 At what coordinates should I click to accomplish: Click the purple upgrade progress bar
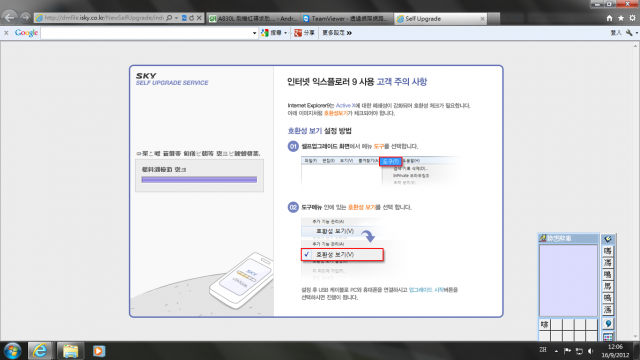199,179
